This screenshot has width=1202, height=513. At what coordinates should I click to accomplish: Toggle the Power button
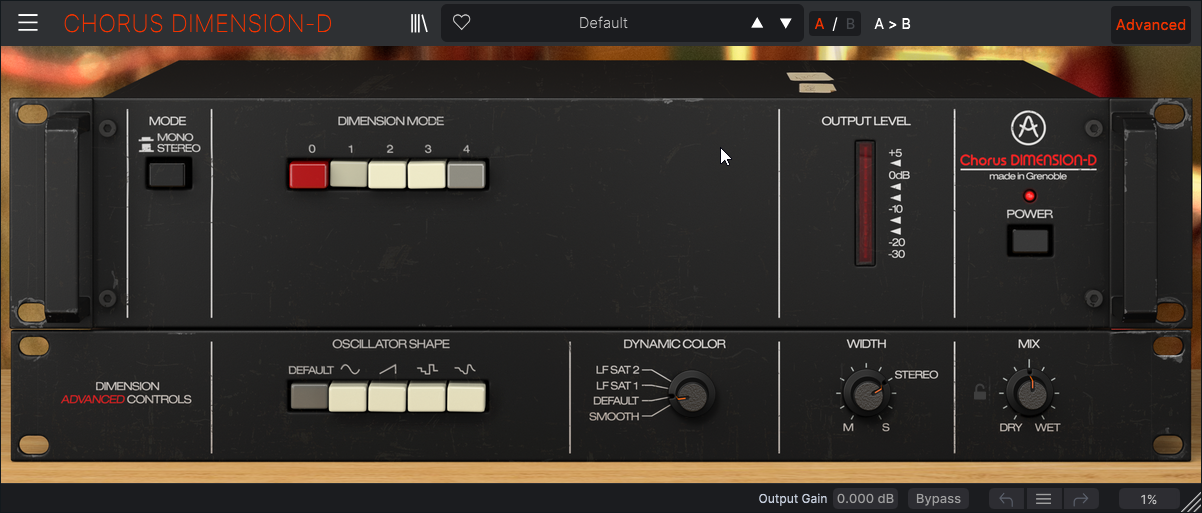[1030, 240]
